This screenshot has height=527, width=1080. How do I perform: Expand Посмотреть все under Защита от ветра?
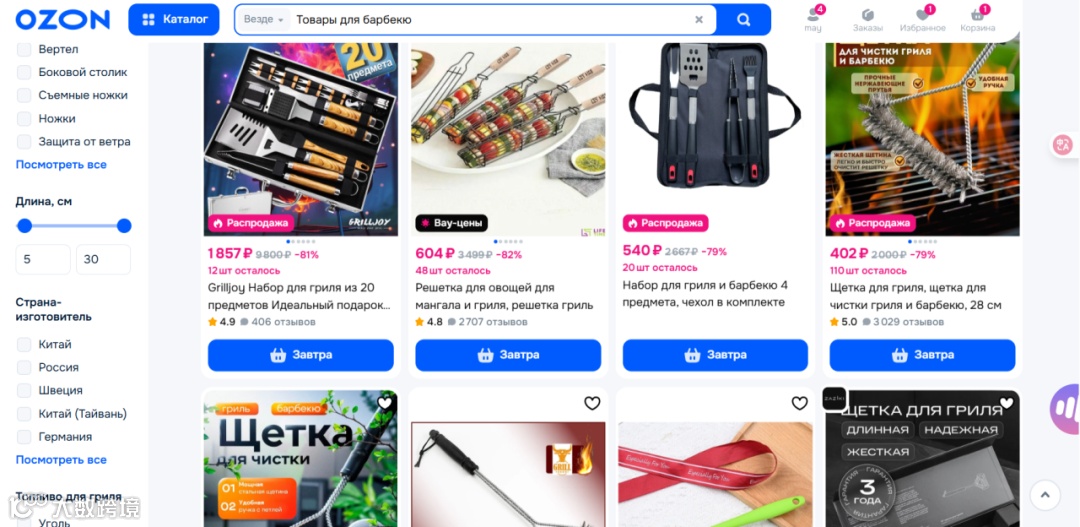61,165
